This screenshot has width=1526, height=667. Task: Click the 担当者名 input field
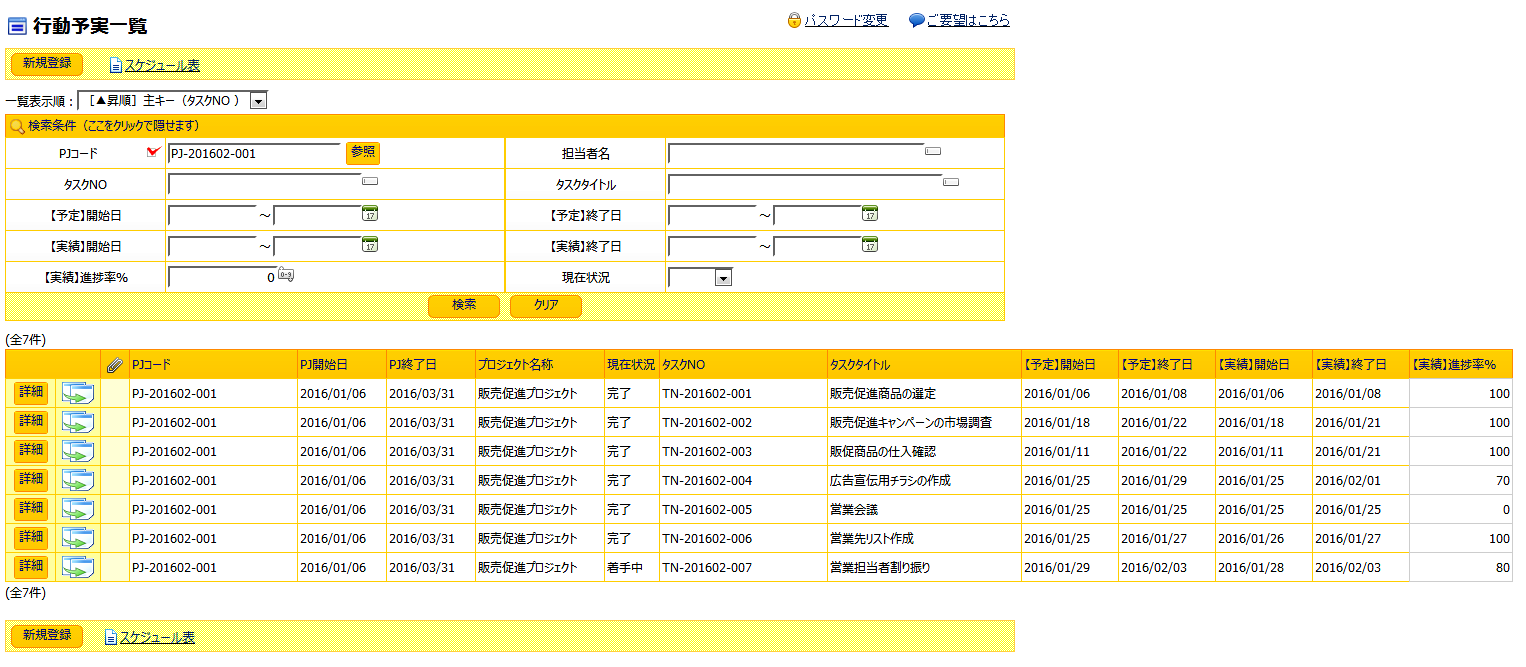[x=795, y=153]
